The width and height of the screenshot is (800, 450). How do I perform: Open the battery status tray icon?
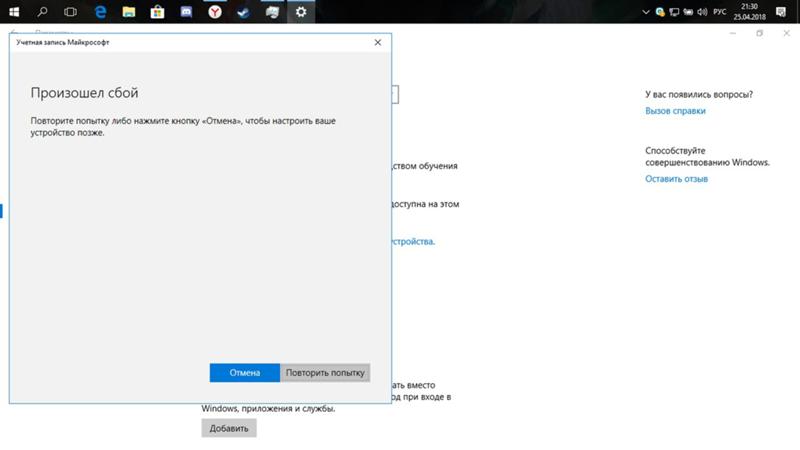point(688,12)
